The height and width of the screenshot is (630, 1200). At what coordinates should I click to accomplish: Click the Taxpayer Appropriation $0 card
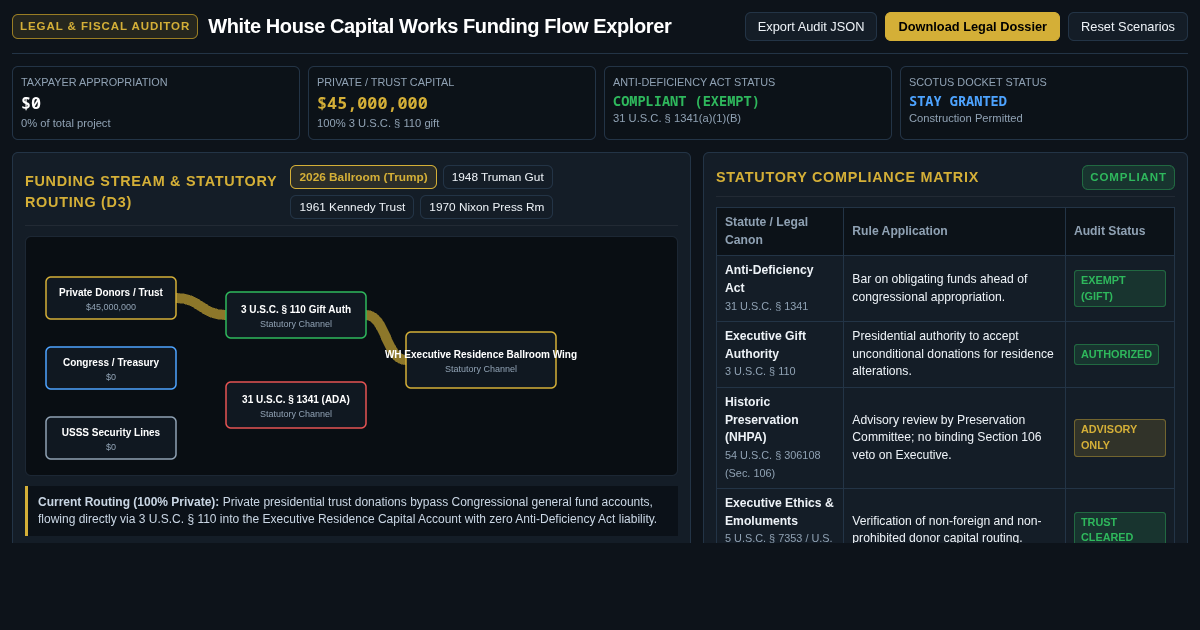[156, 103]
